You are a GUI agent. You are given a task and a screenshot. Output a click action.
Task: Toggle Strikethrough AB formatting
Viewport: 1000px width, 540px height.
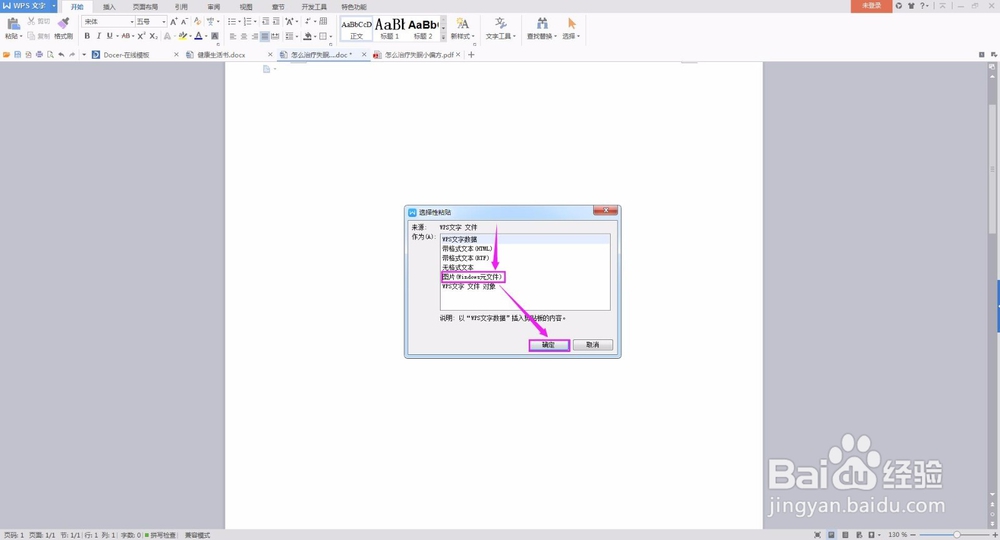[126, 36]
